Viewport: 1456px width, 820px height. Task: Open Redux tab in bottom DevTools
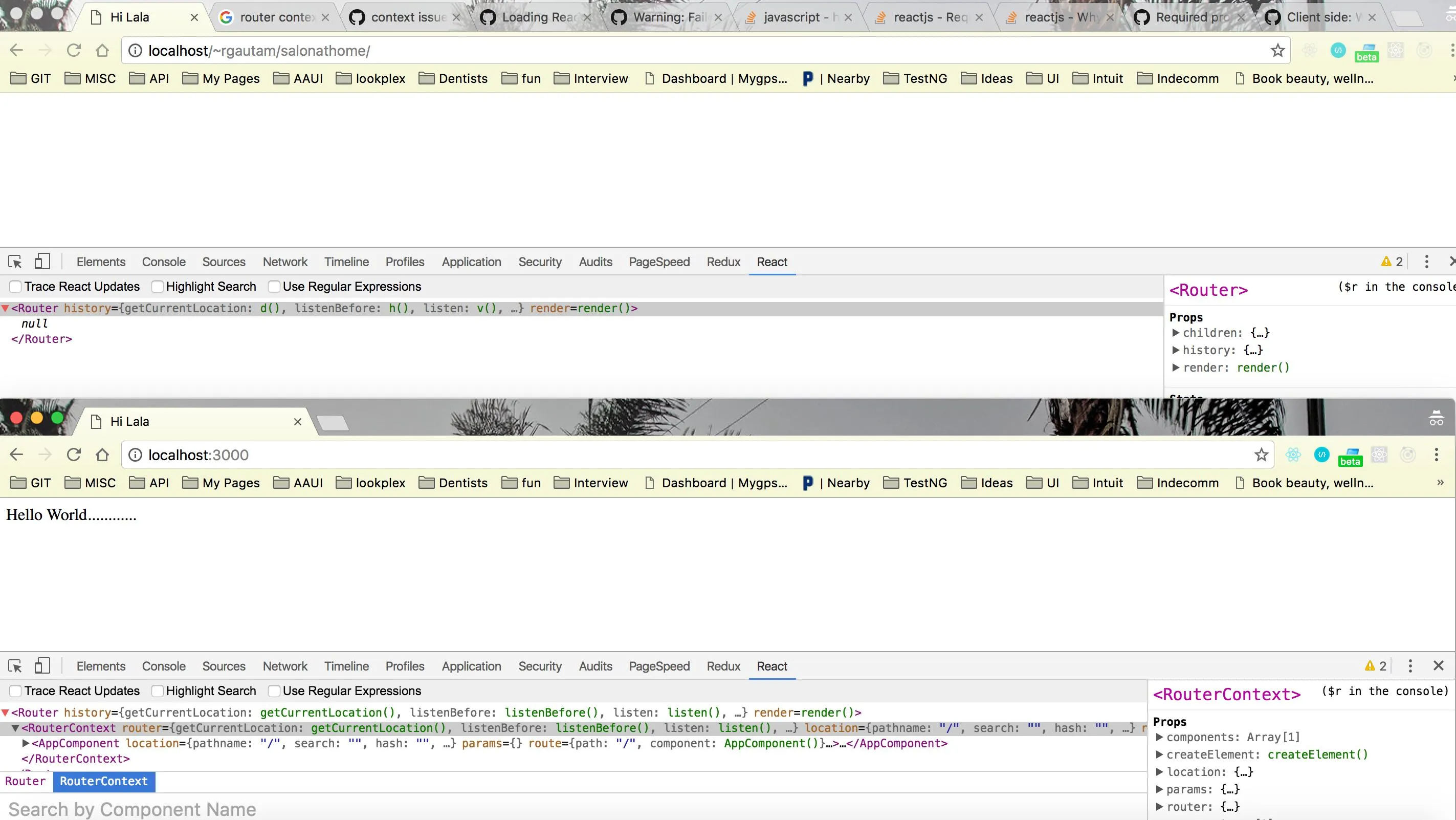coord(723,666)
